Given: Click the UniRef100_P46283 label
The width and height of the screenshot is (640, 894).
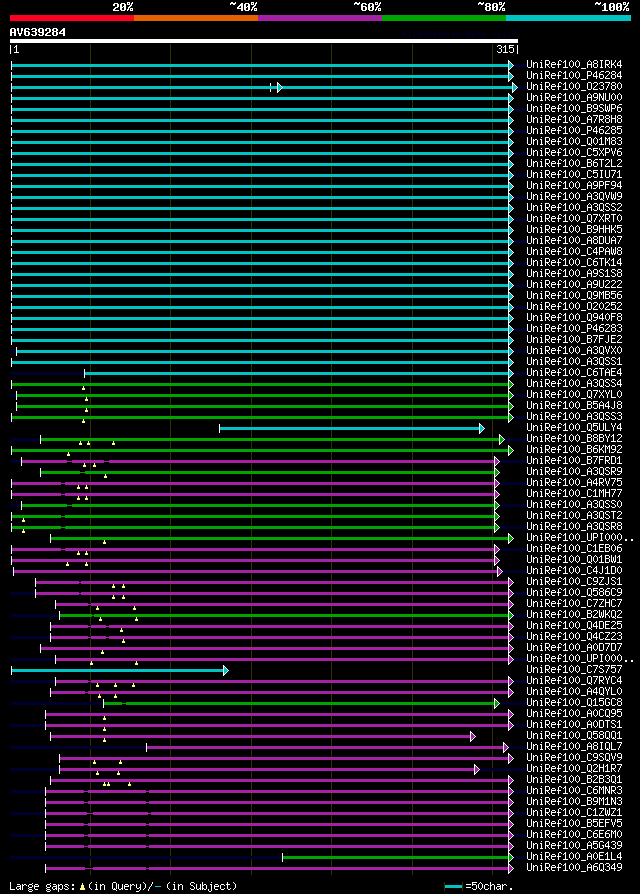Looking at the screenshot, I should (574, 328).
